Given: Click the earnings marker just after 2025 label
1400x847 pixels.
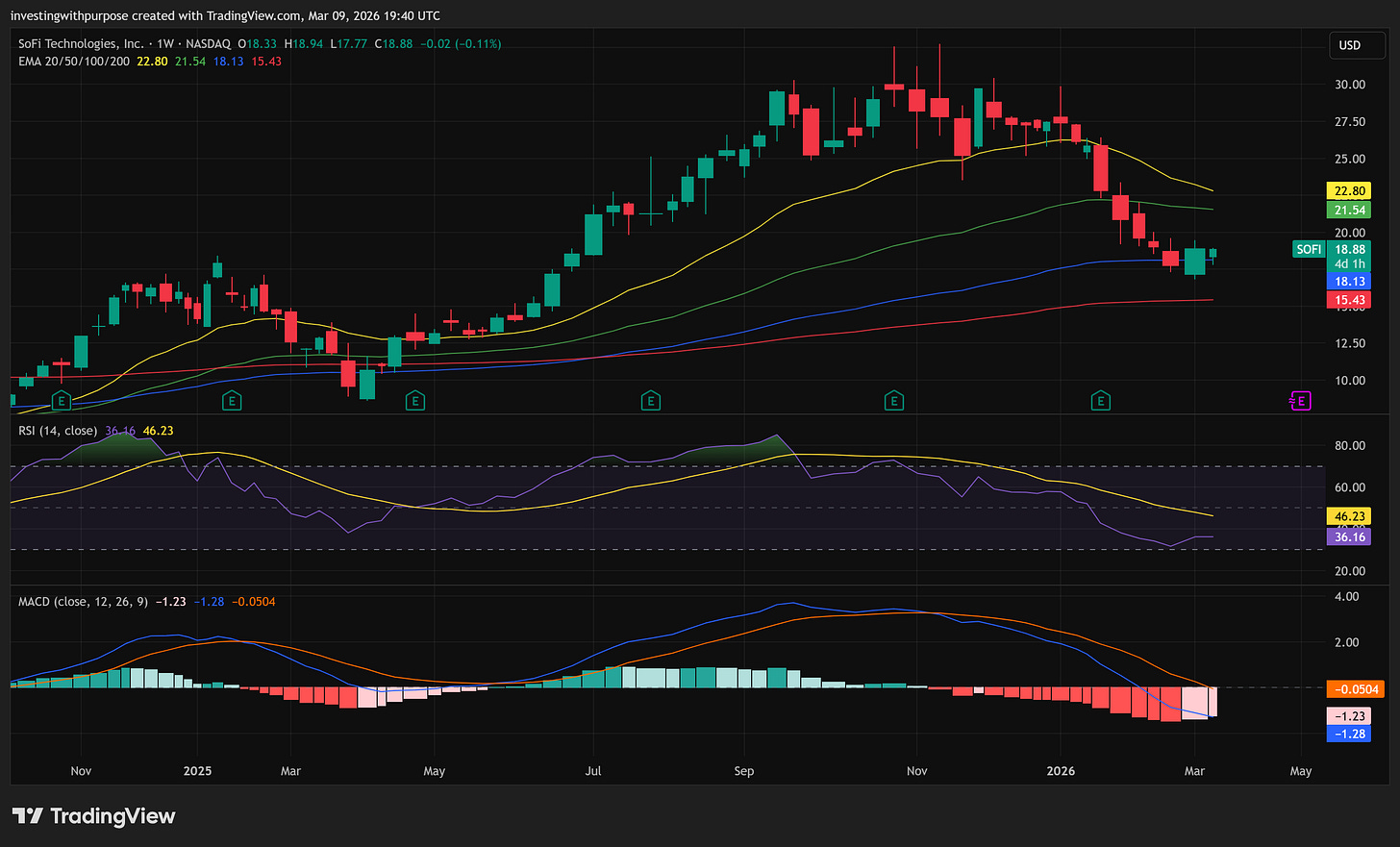Looking at the screenshot, I should 232,401.
